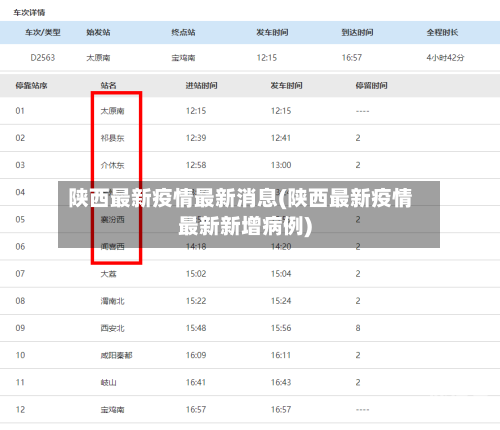Image resolution: width=500 pixels, height=430 pixels.
Task: Select the 停靠站序 column header
Action: point(31,86)
